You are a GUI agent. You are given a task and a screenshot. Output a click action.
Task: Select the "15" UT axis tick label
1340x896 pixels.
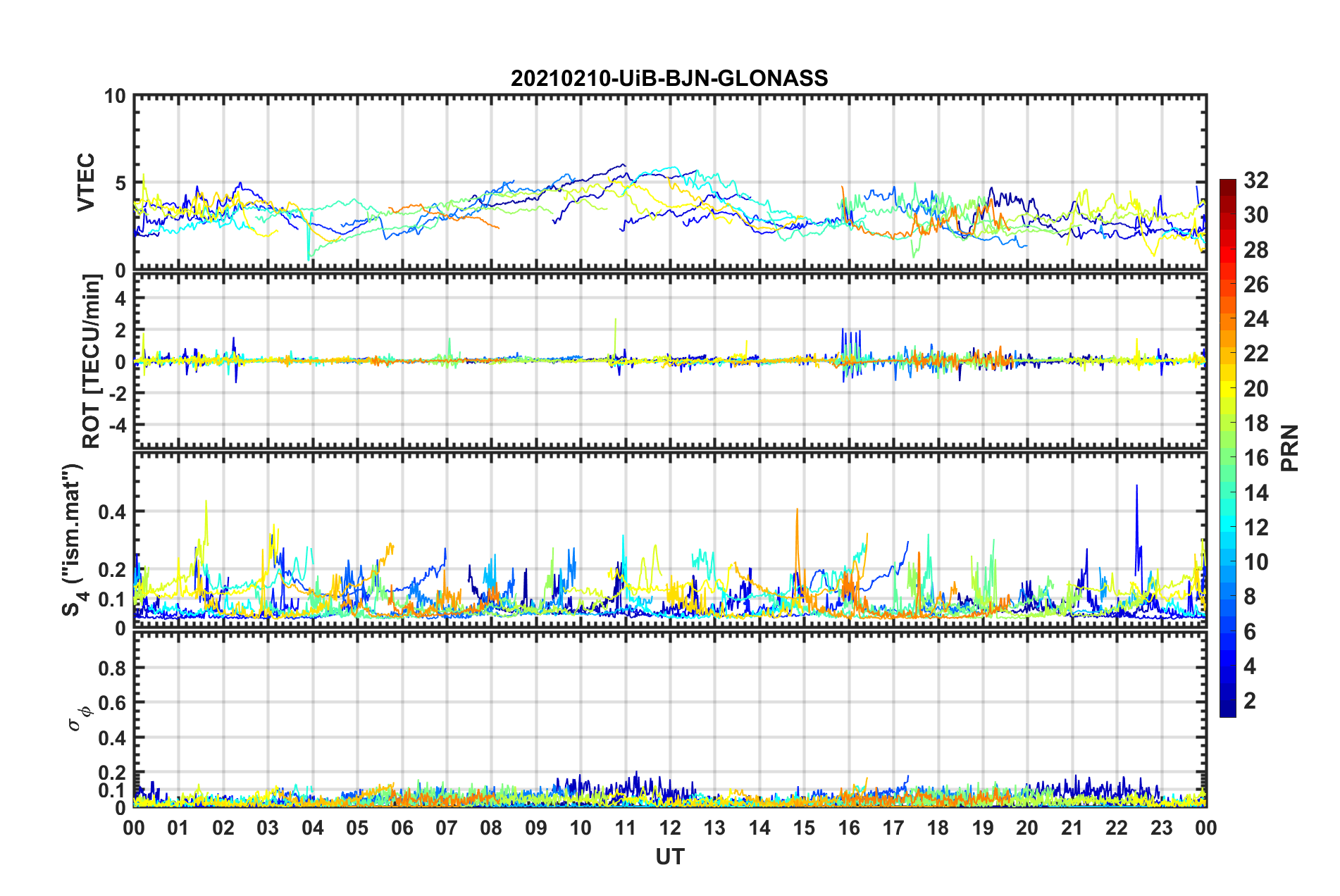coord(805,828)
